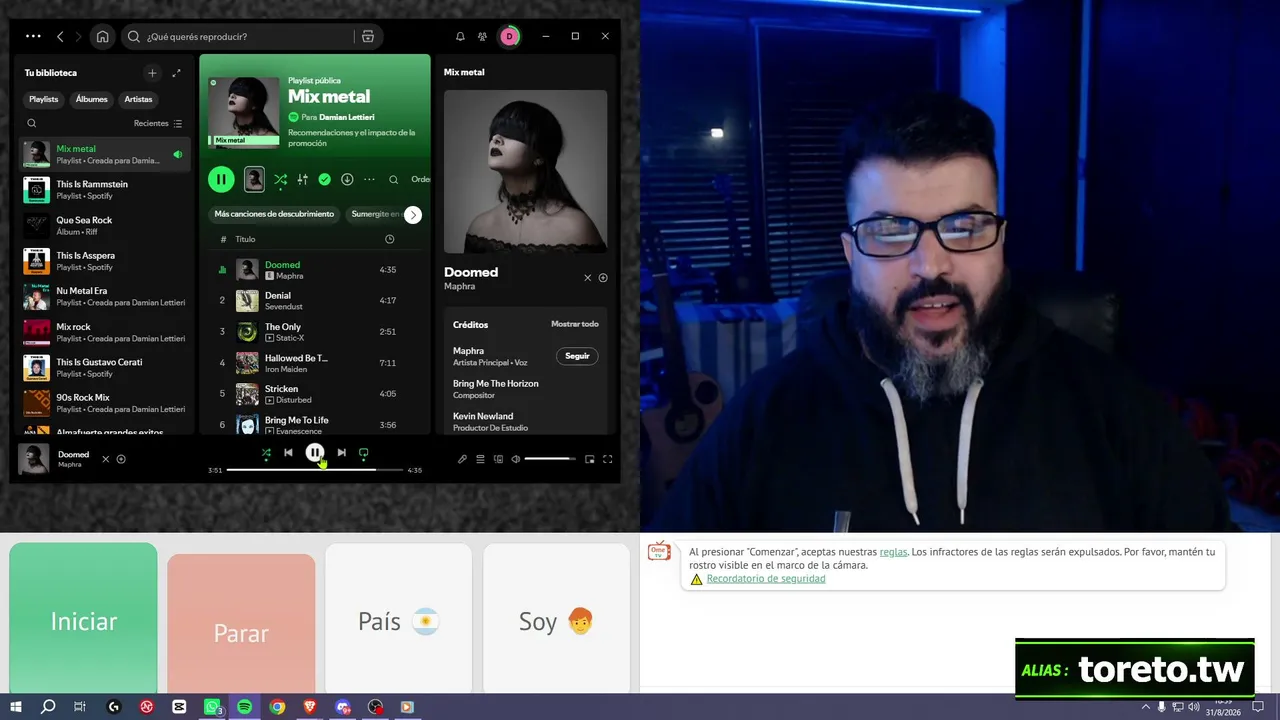Add Doomed to a playlist in side panel

coord(603,278)
